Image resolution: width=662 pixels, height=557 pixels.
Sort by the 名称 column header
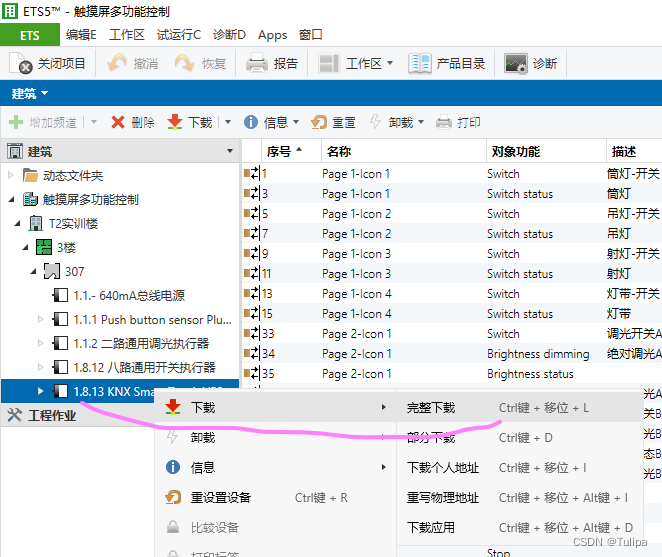[x=404, y=151]
